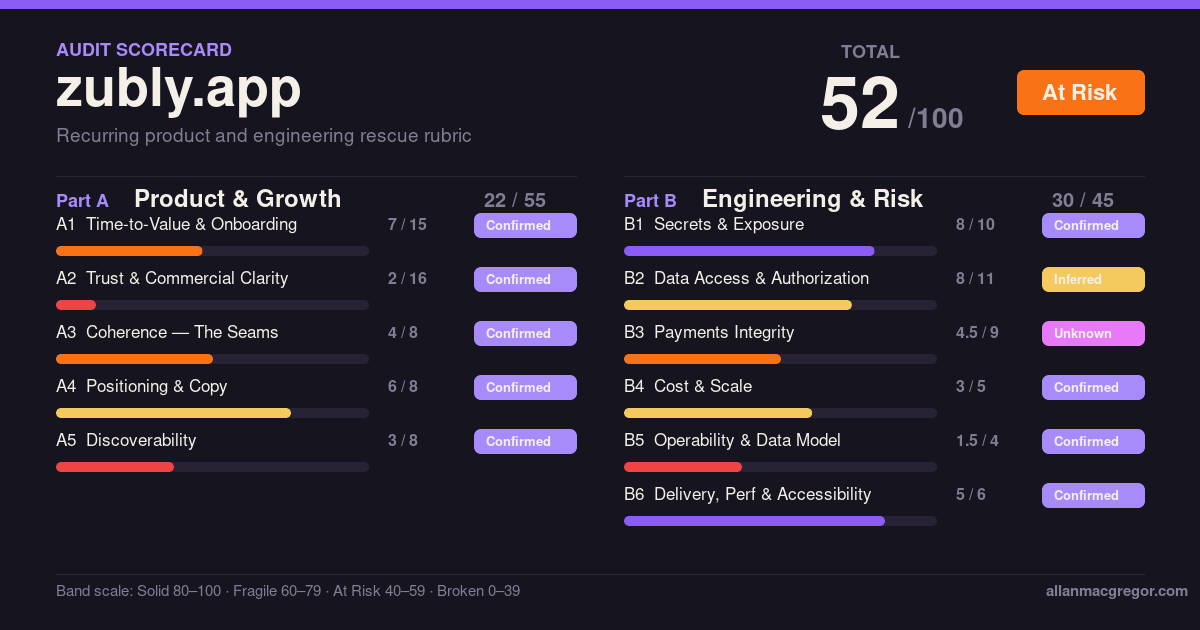Click the B1 Secrets purple progress bar
This screenshot has width=1200, height=630.
pos(749,251)
